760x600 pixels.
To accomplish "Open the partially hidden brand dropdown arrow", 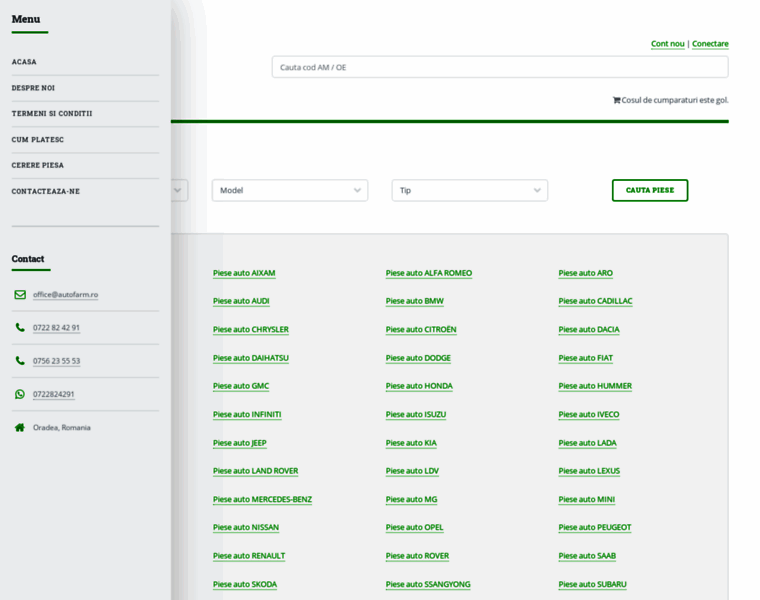I will 177,190.
